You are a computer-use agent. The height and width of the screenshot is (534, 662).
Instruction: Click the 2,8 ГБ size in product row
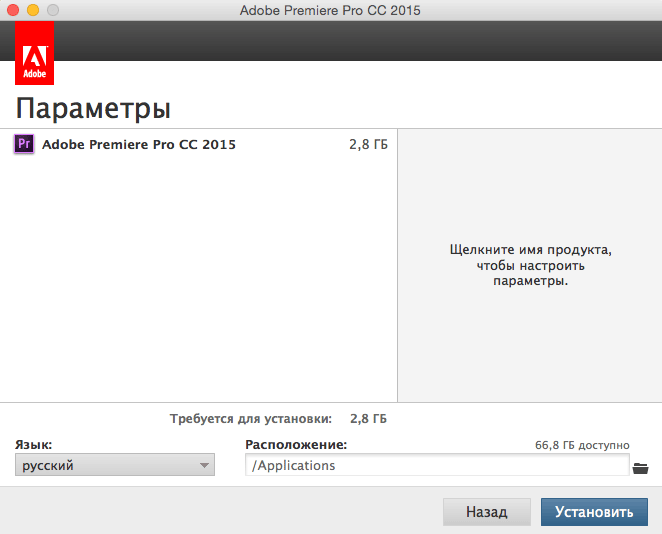[x=368, y=144]
